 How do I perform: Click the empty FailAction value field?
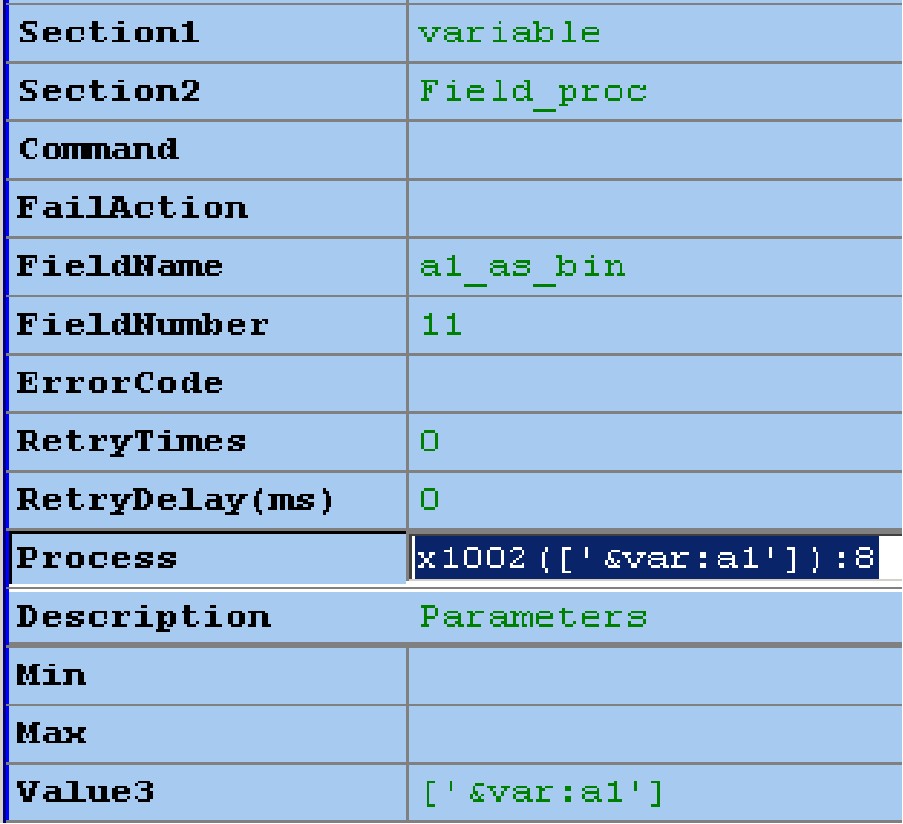pos(654,208)
